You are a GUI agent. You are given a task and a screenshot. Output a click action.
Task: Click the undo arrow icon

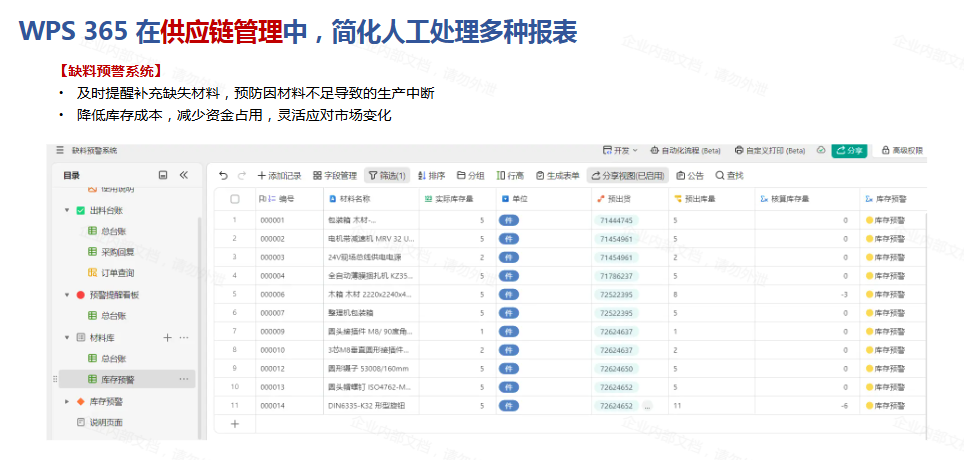(x=223, y=176)
